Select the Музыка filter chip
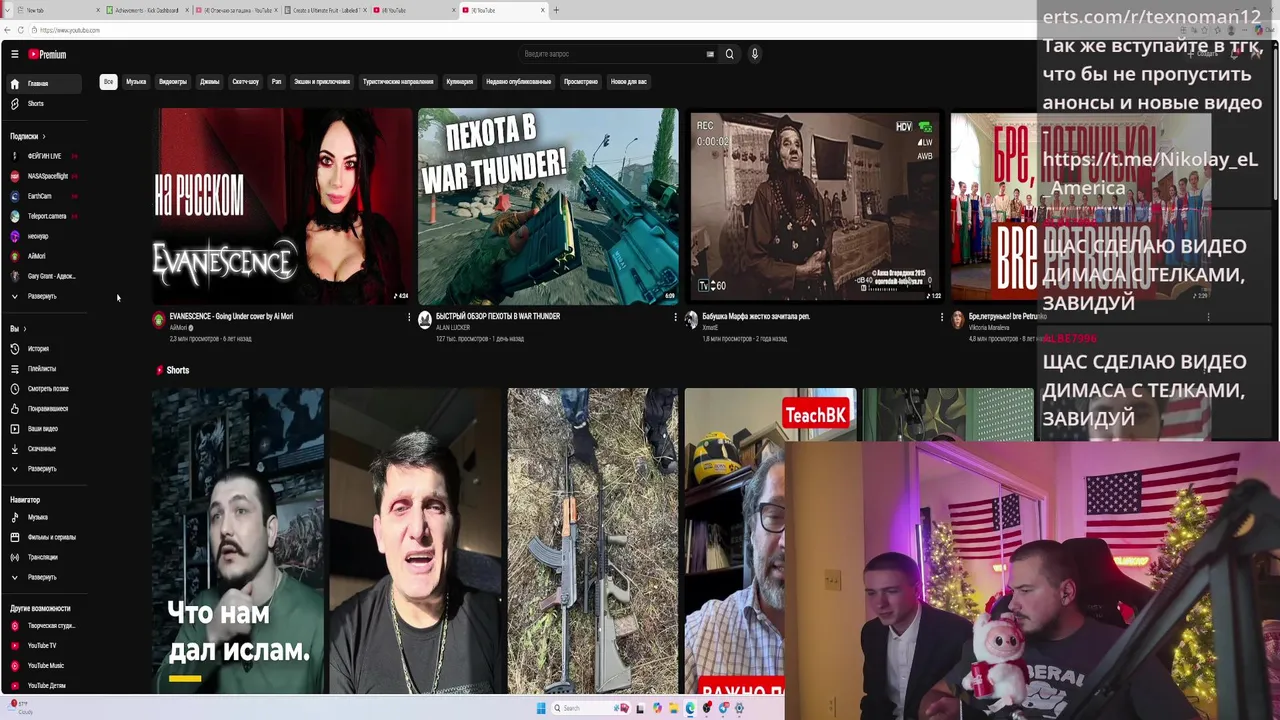The width and height of the screenshot is (1280, 720). tap(136, 82)
